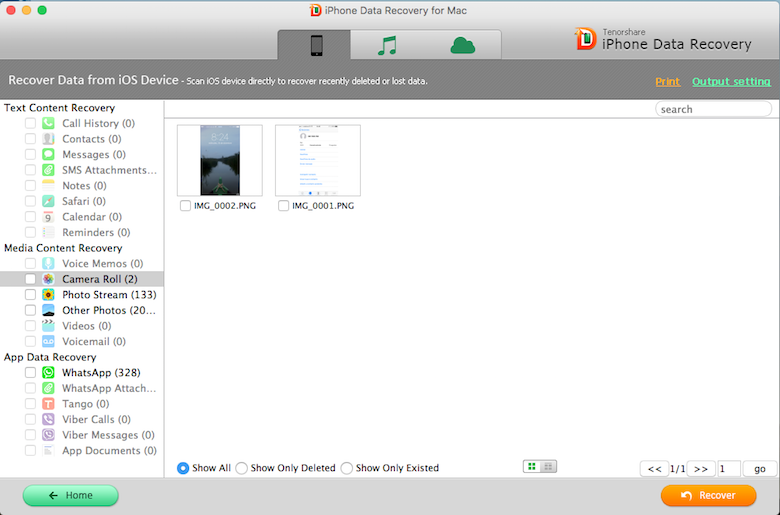Click the Safari compass icon
This screenshot has width=780, height=515.
click(48, 201)
